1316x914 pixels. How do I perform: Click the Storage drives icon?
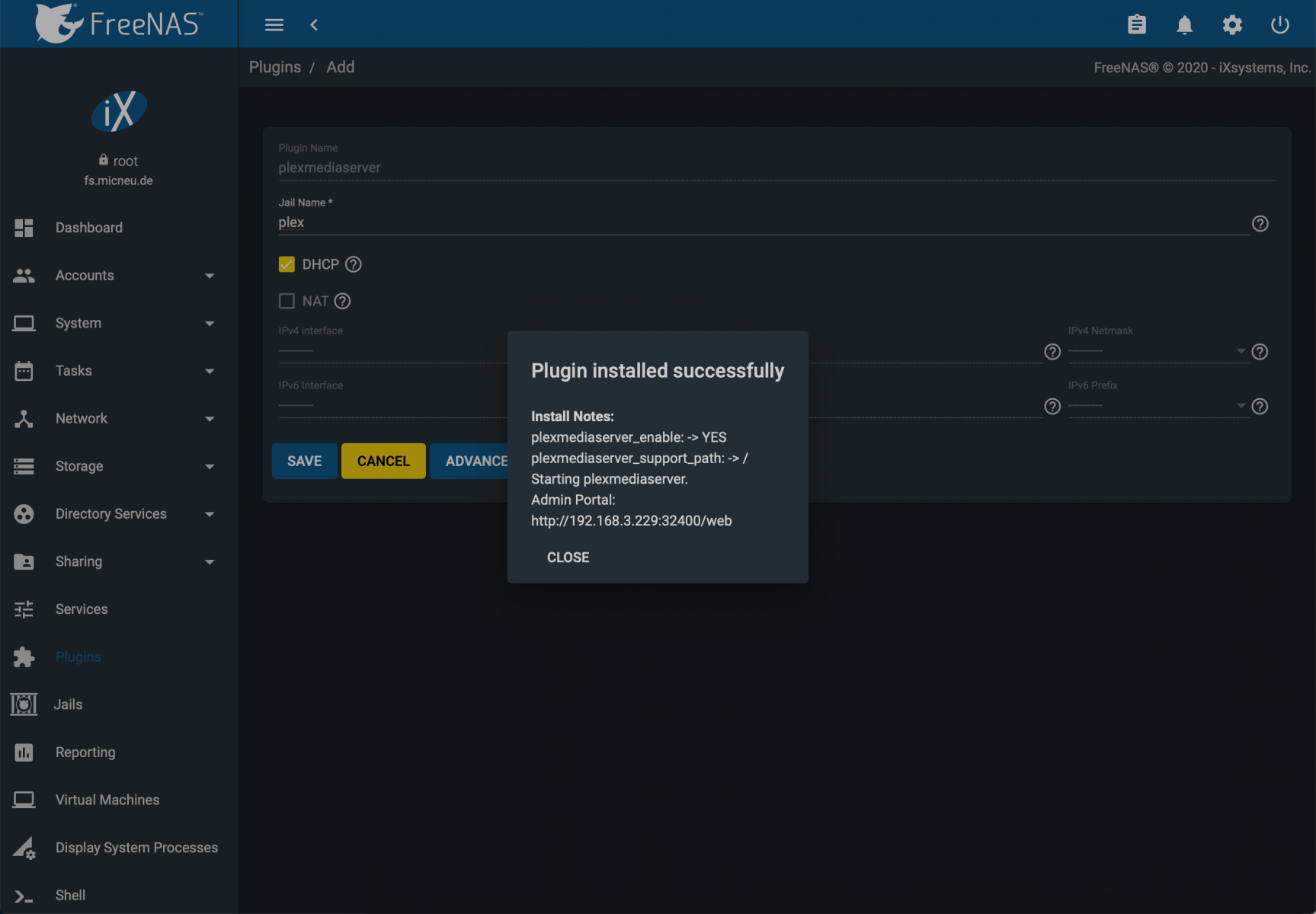tap(24, 466)
